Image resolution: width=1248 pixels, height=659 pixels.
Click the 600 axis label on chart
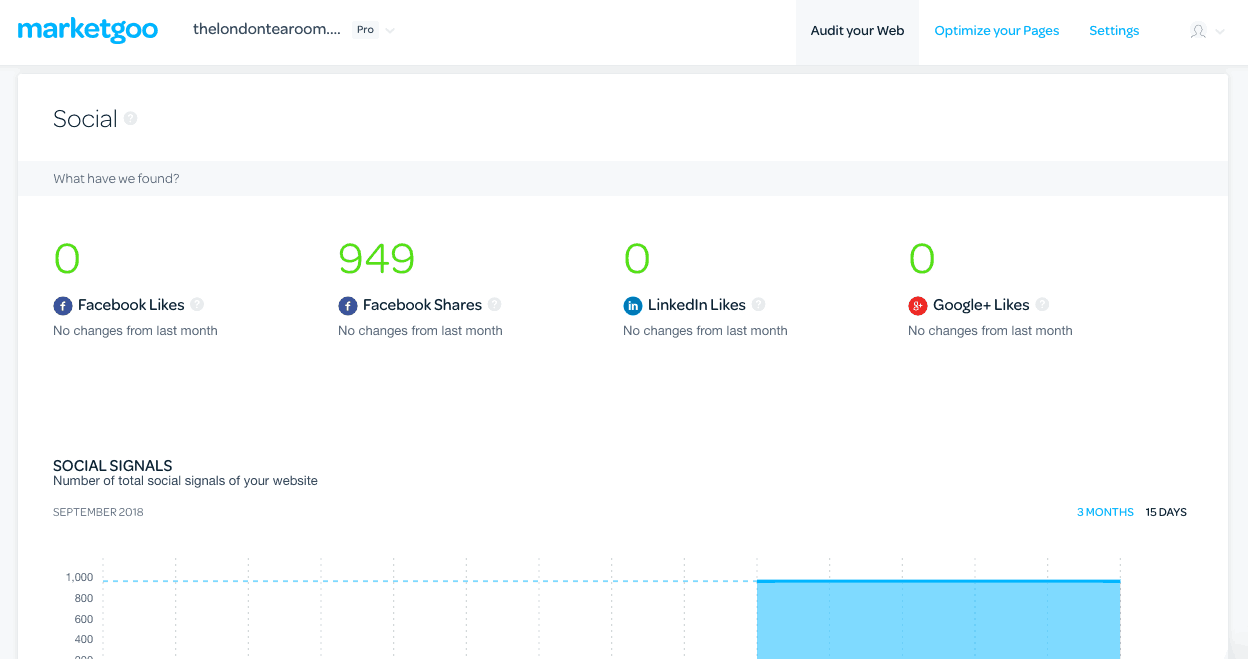(x=83, y=619)
